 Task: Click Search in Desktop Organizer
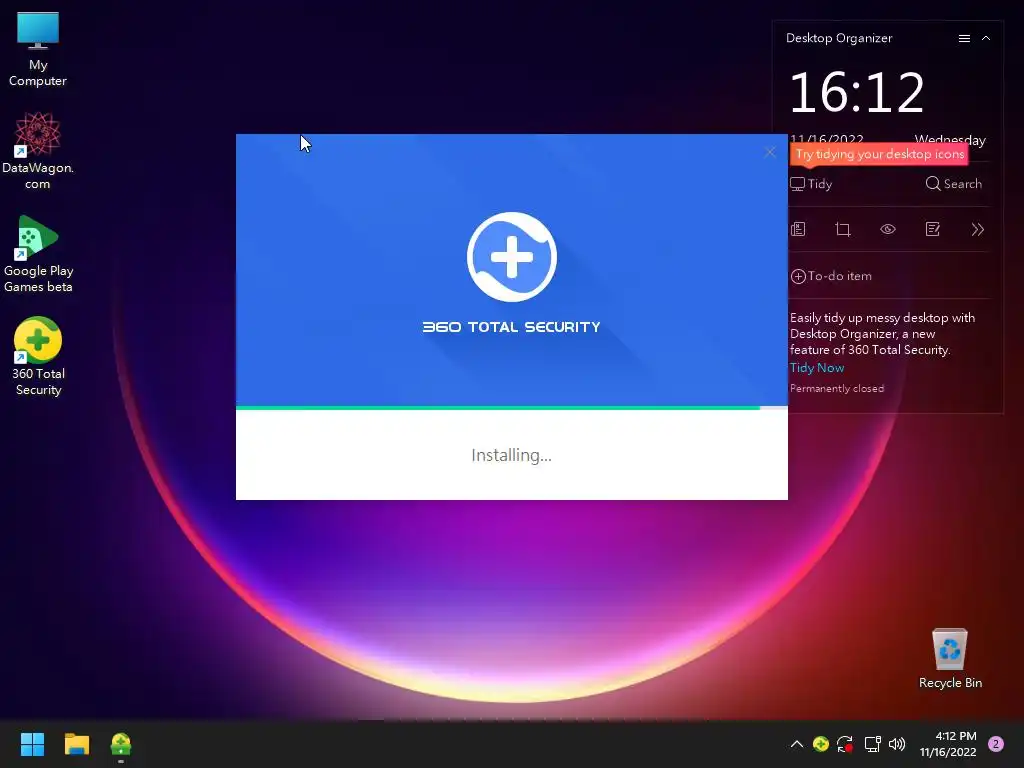coord(953,184)
